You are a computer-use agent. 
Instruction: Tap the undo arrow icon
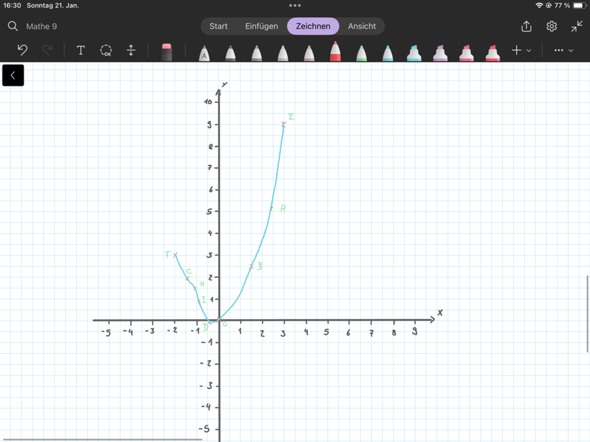[x=23, y=50]
